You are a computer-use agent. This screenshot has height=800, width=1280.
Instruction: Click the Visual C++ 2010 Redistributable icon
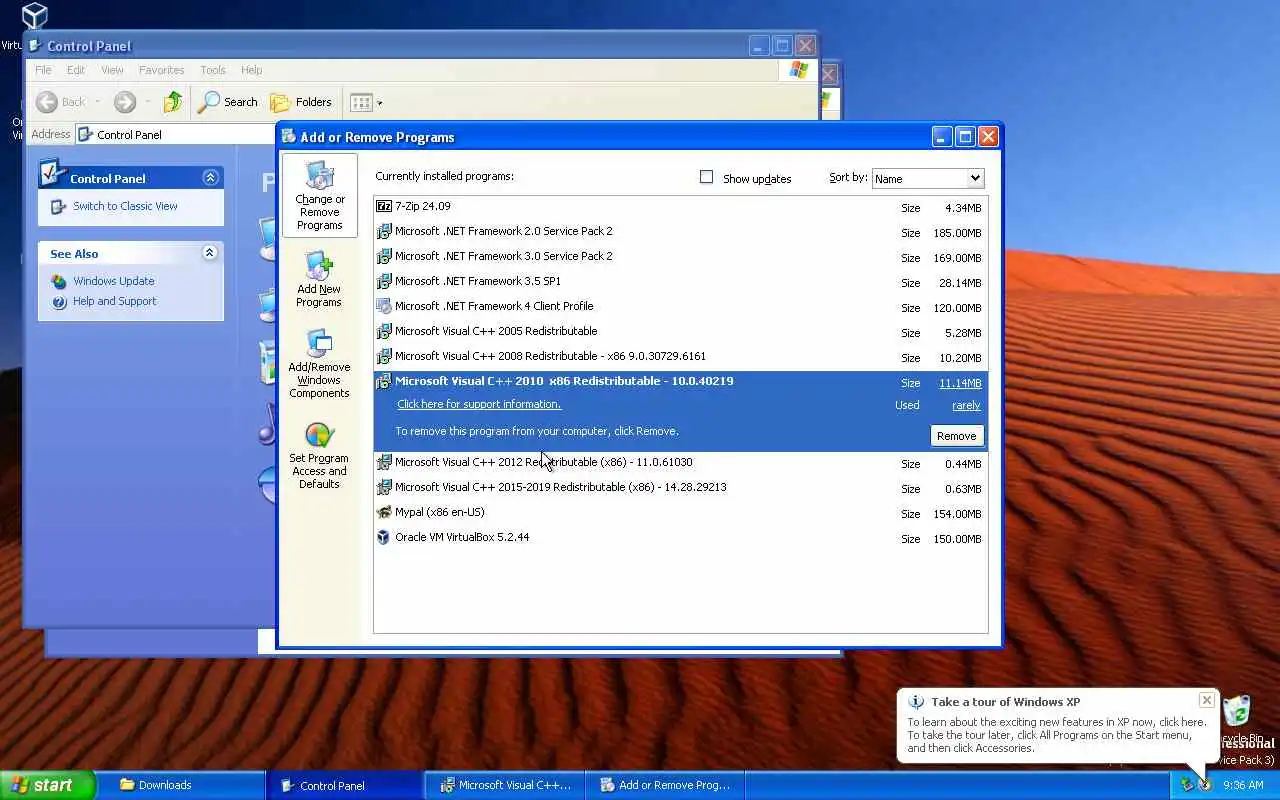(x=384, y=381)
